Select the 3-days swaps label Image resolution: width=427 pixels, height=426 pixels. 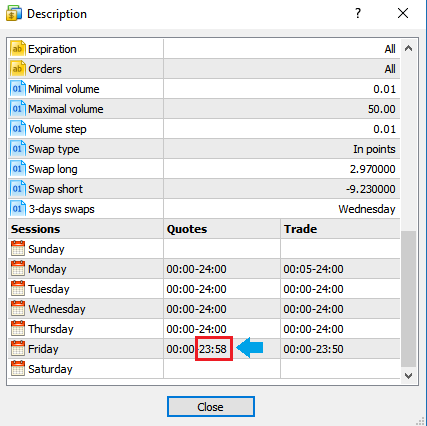61,209
